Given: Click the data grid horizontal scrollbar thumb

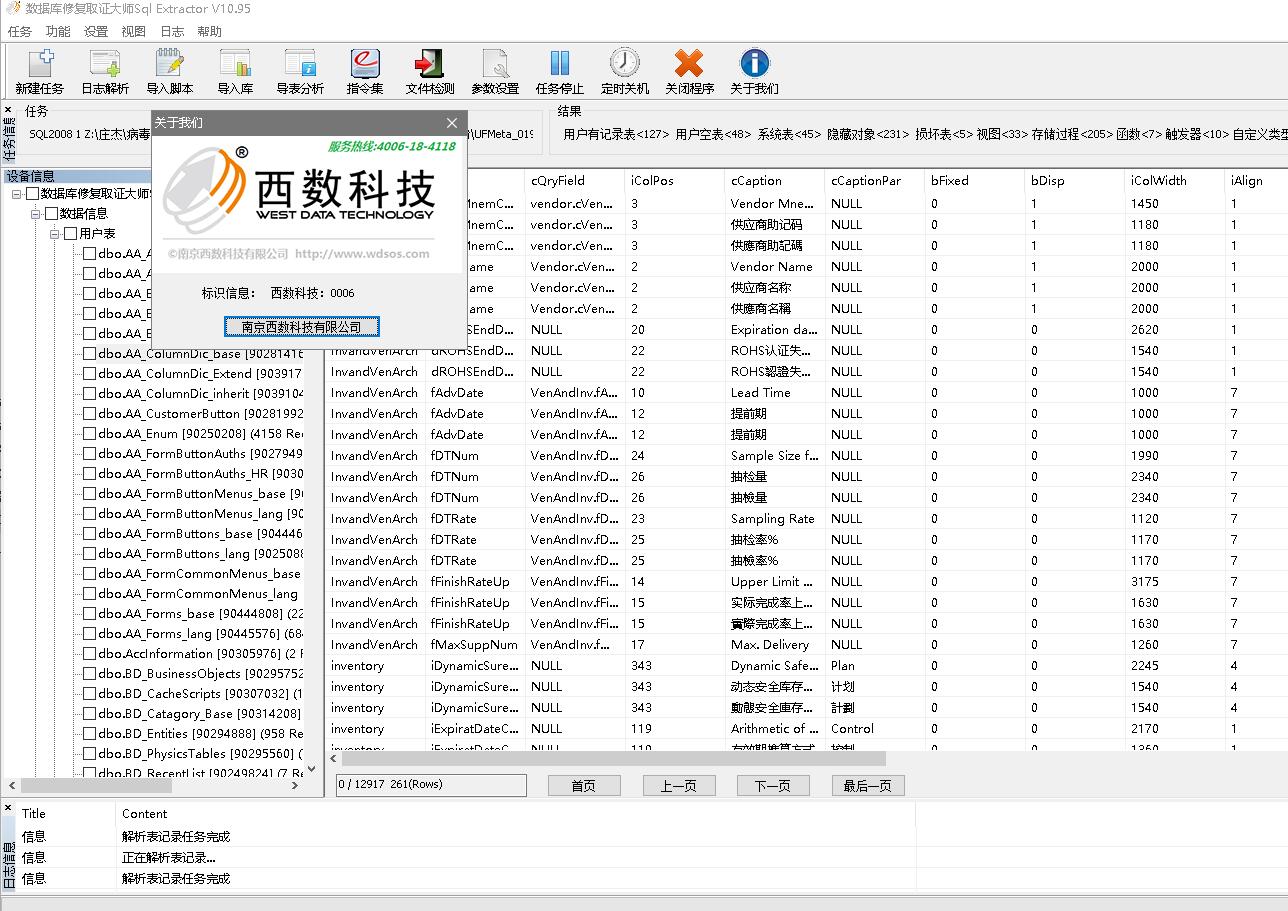Looking at the screenshot, I should pos(613,759).
